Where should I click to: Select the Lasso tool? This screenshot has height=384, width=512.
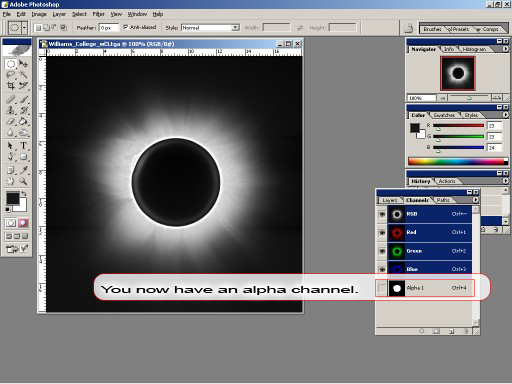(x=11, y=75)
